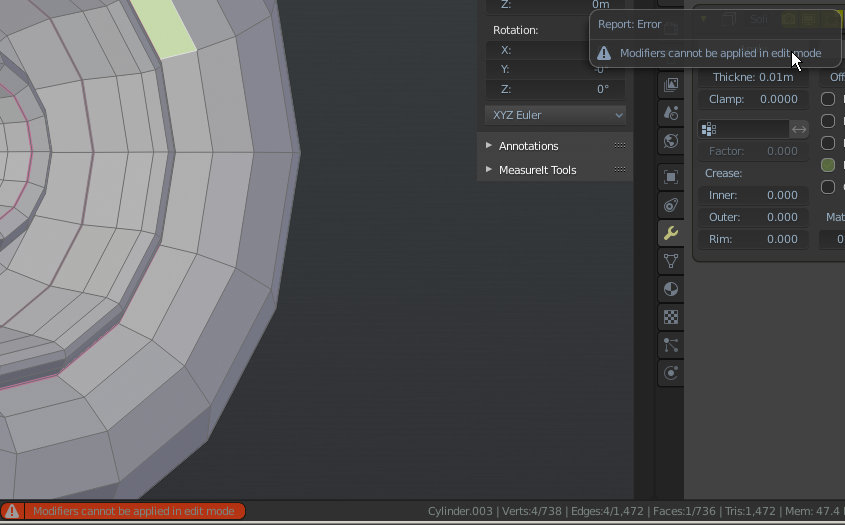845x525 pixels.
Task: Toggle the Only Rim checkbox
Action: pyautogui.click(x=828, y=187)
